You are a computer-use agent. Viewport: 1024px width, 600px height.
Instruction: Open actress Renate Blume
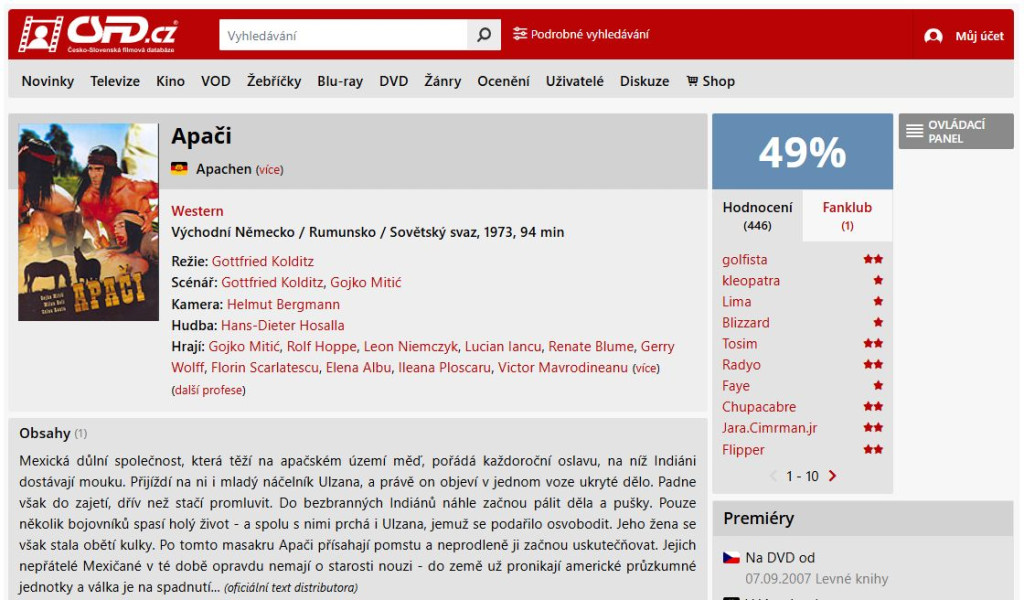pos(591,346)
